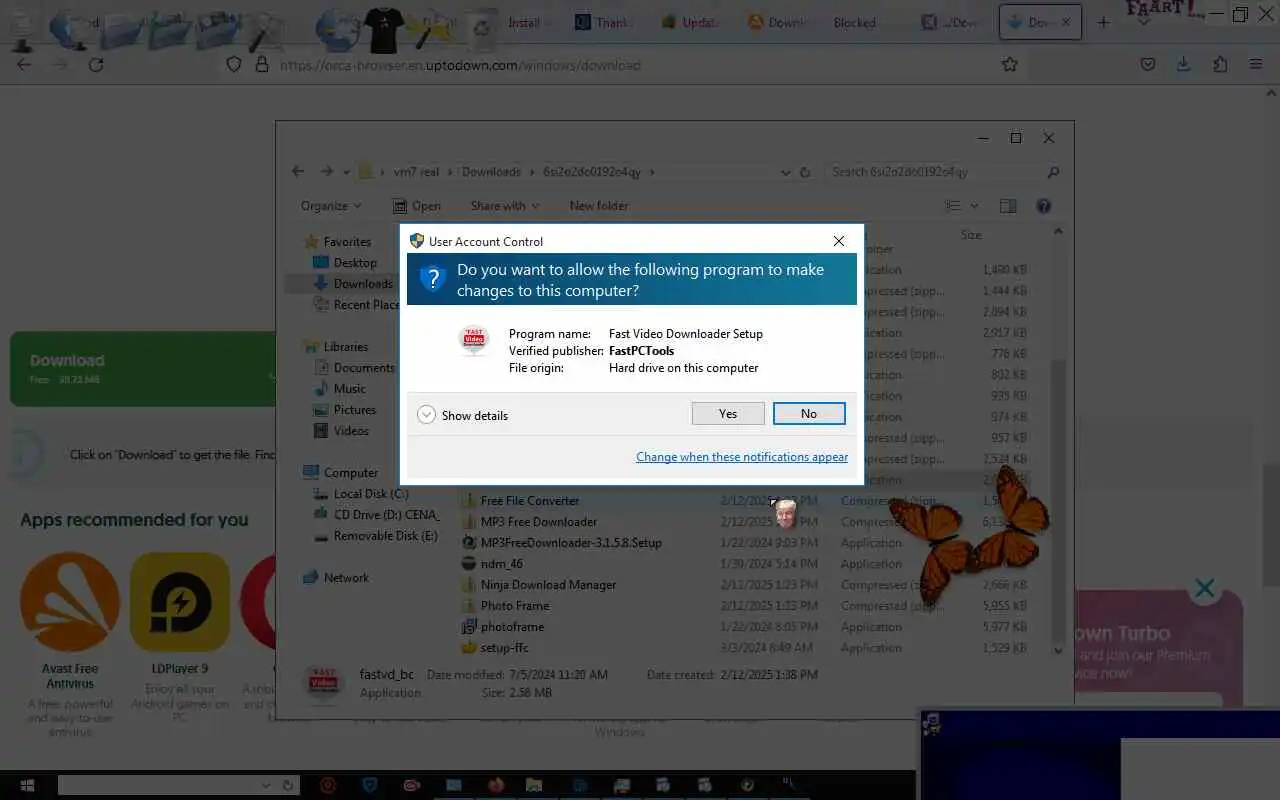Open the 'Change when these notifications appear' link
Viewport: 1280px width, 800px height.
(742, 457)
